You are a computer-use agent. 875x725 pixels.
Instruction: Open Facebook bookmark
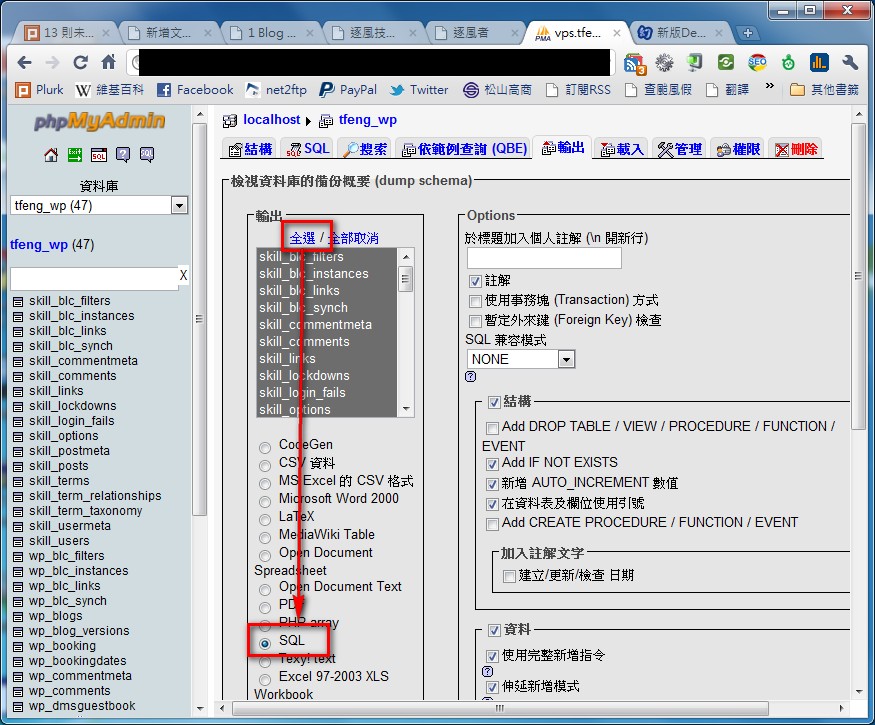tap(195, 89)
